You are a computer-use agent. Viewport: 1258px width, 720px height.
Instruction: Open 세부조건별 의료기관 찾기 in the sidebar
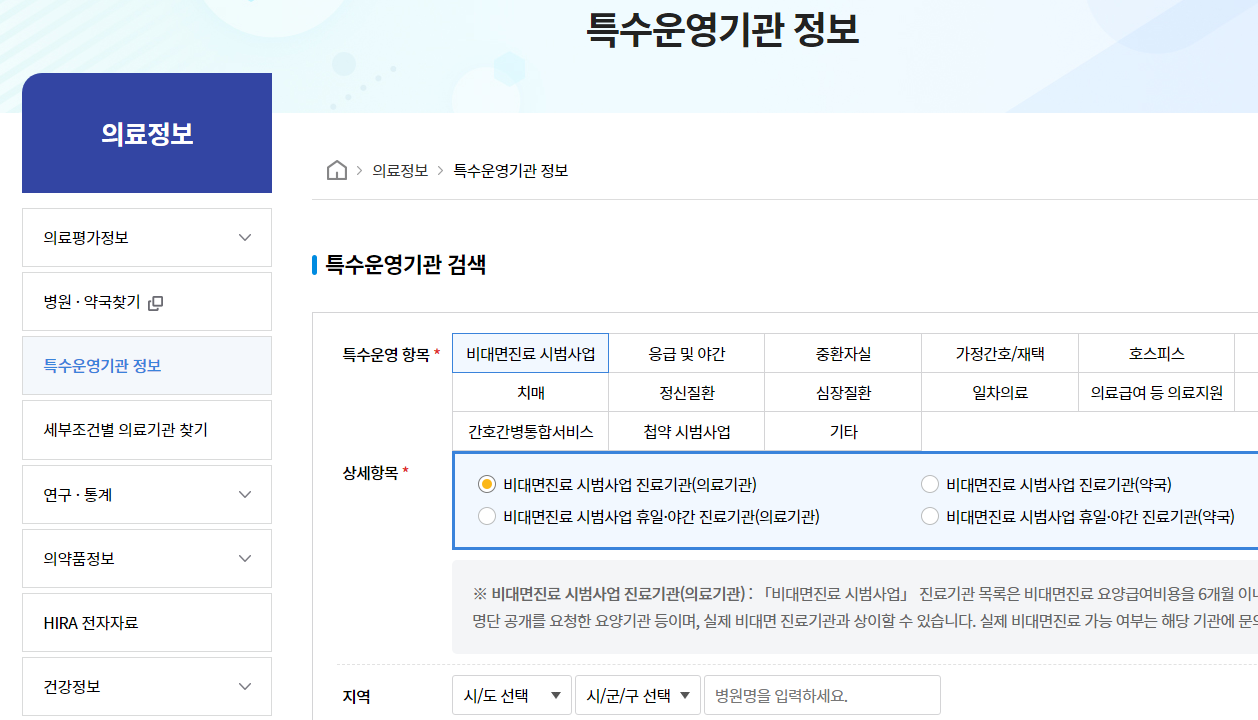(126, 431)
